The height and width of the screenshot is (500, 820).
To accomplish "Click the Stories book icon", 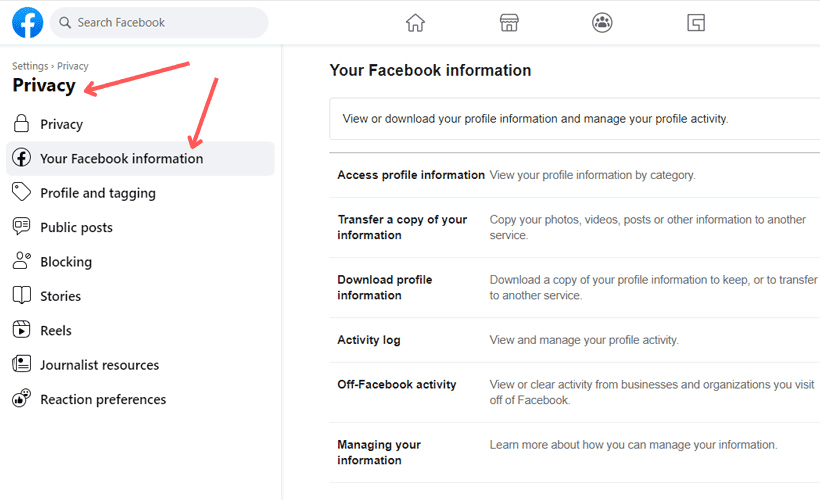I will click(22, 296).
